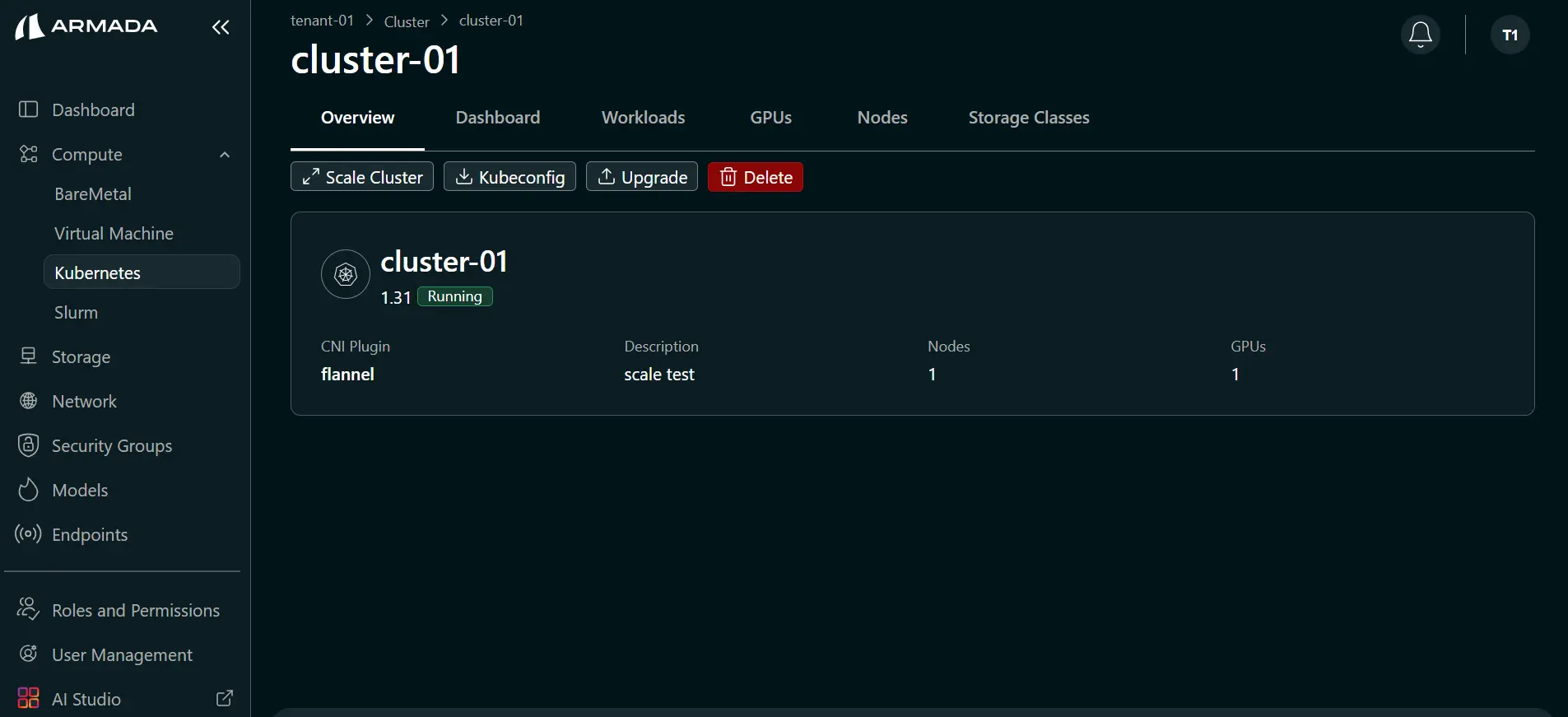This screenshot has height=717, width=1568.
Task: Click the Security Groups shield icon
Action: 29,445
